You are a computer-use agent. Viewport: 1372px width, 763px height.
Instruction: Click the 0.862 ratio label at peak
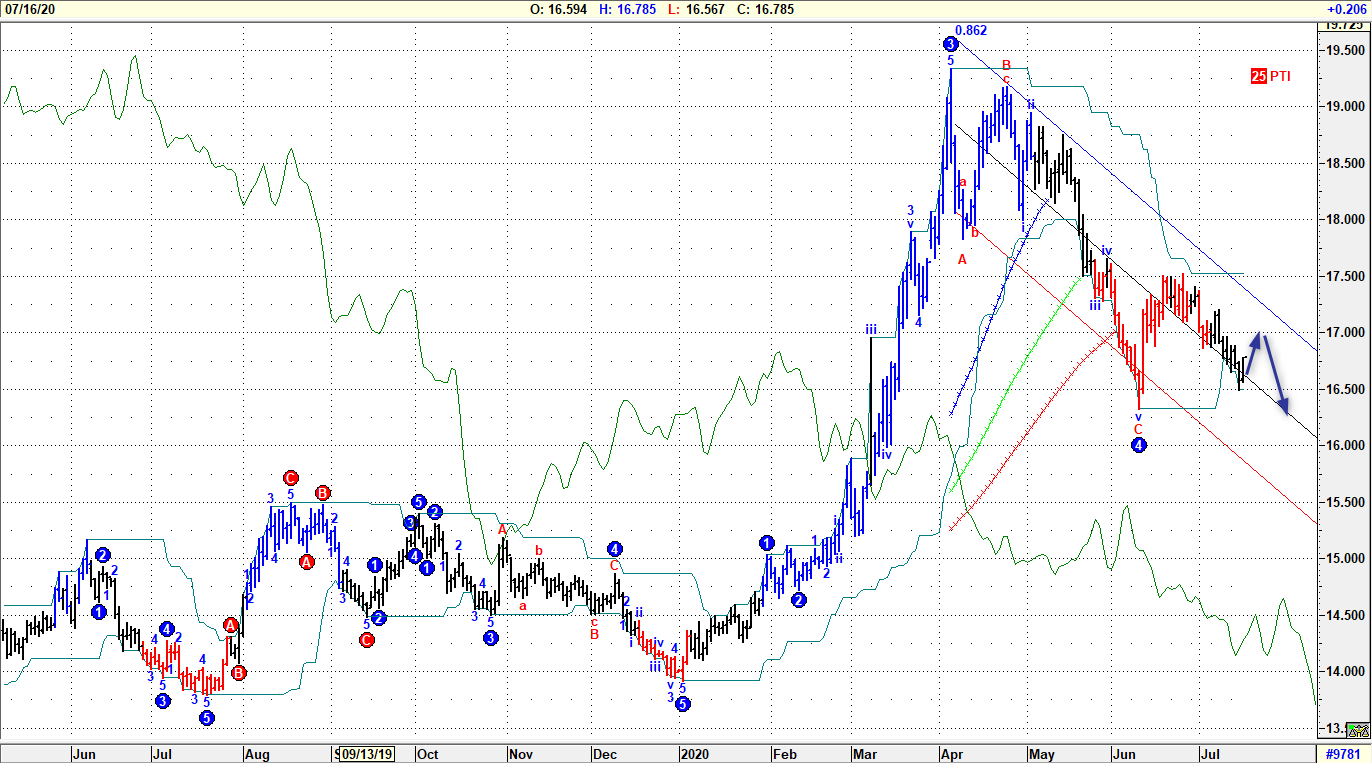(970, 30)
